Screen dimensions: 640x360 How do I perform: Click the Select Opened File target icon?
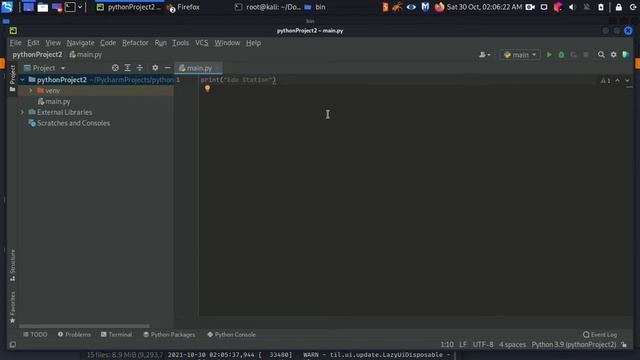point(115,68)
